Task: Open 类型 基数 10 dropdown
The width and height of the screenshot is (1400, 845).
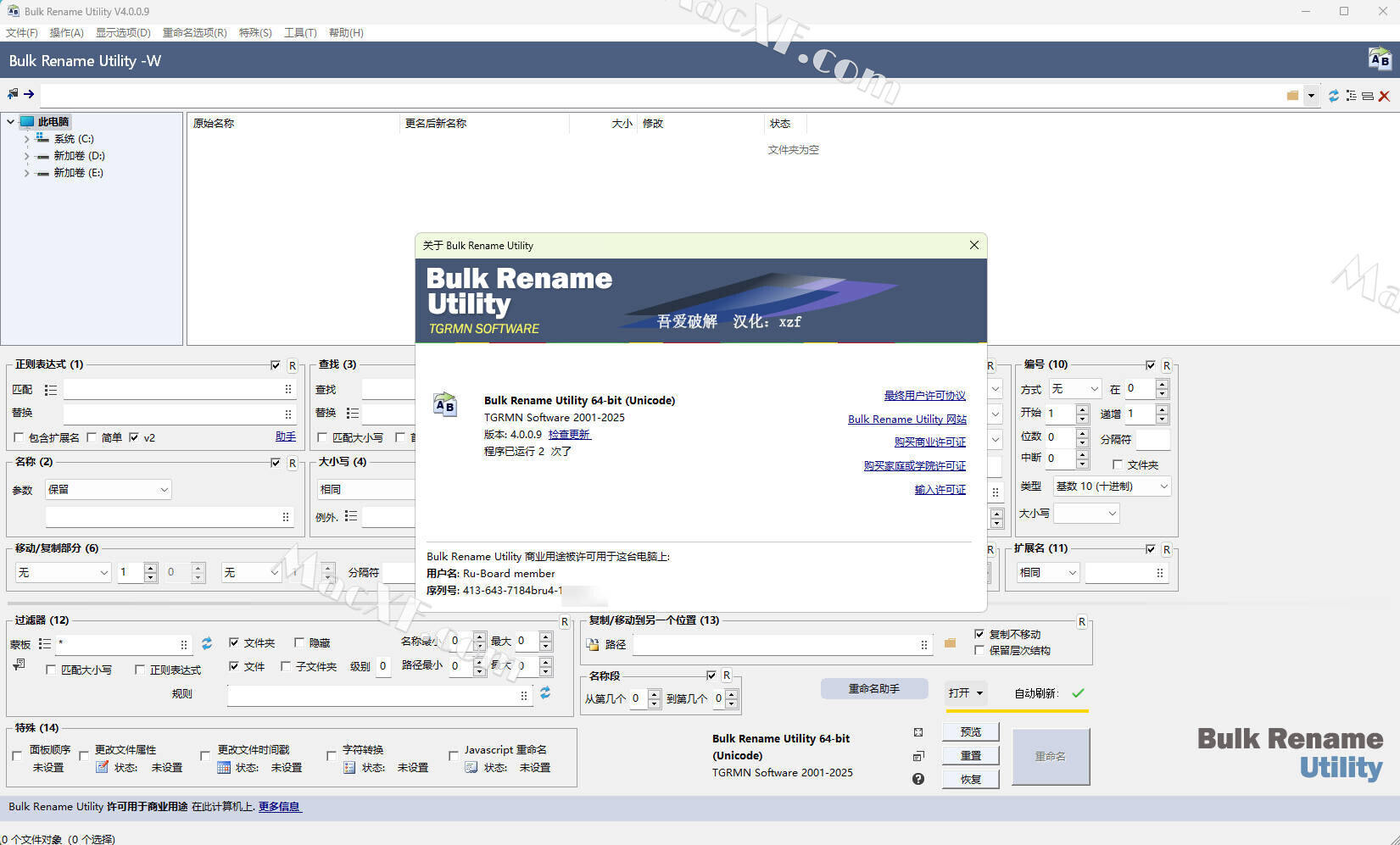Action: click(x=1112, y=486)
